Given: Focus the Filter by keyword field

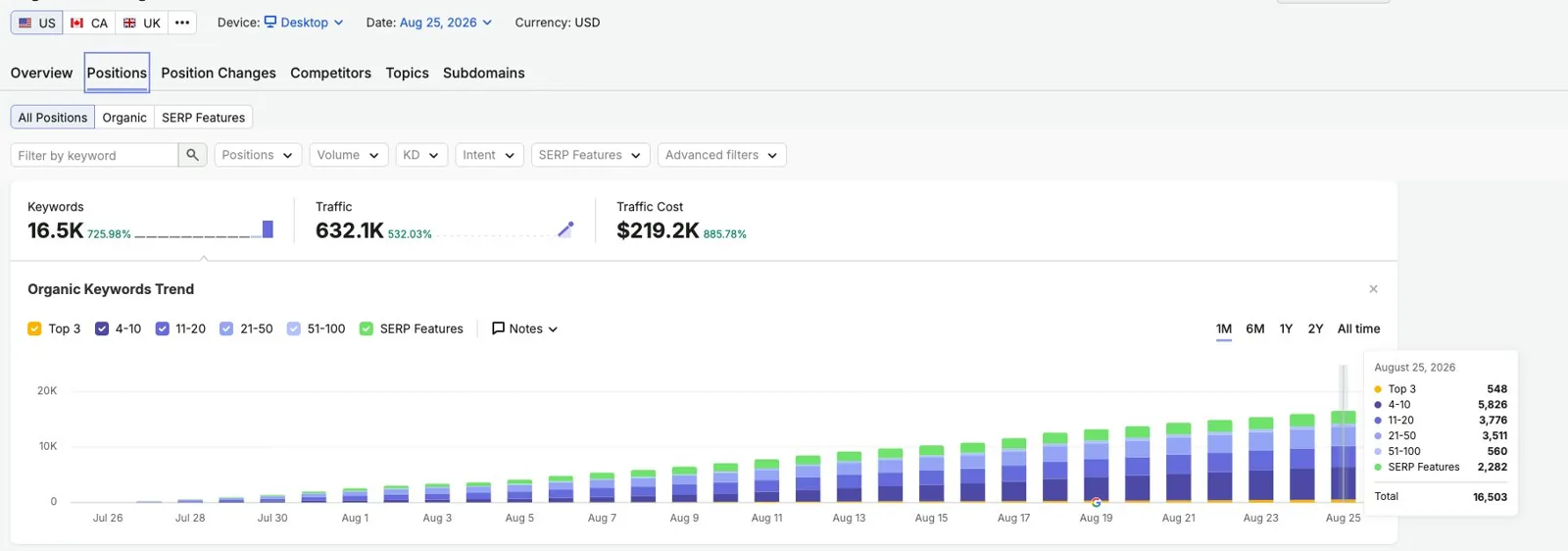Looking at the screenshot, I should pyautogui.click(x=94, y=155).
